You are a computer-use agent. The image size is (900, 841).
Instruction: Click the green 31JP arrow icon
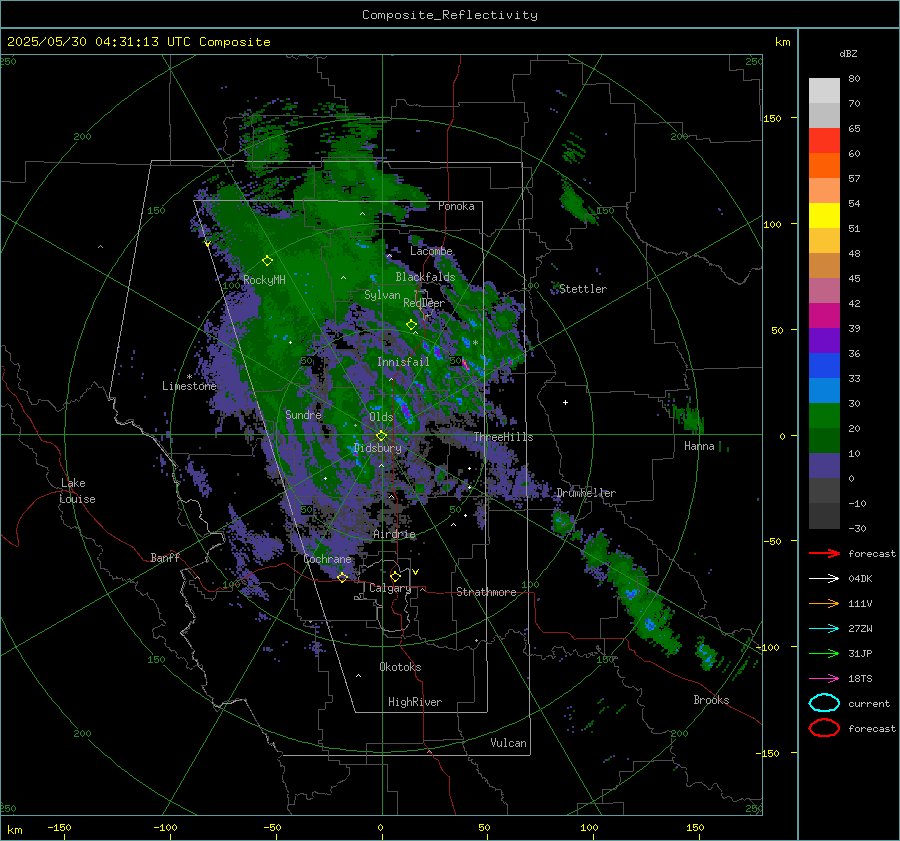[824, 653]
